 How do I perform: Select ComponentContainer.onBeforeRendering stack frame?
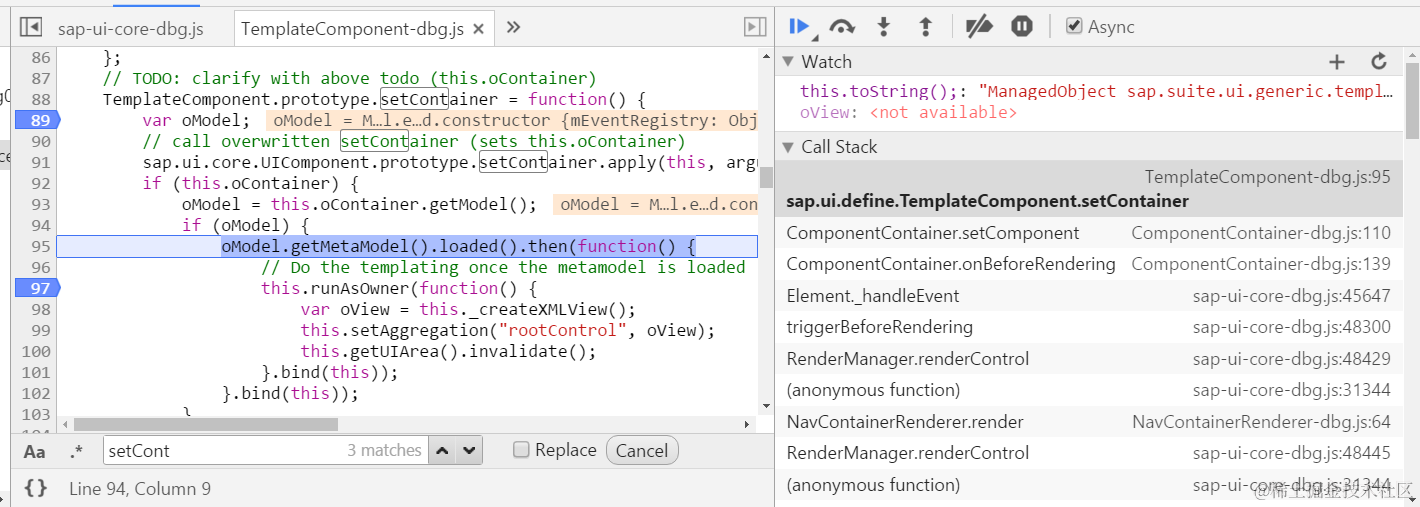point(1089,264)
